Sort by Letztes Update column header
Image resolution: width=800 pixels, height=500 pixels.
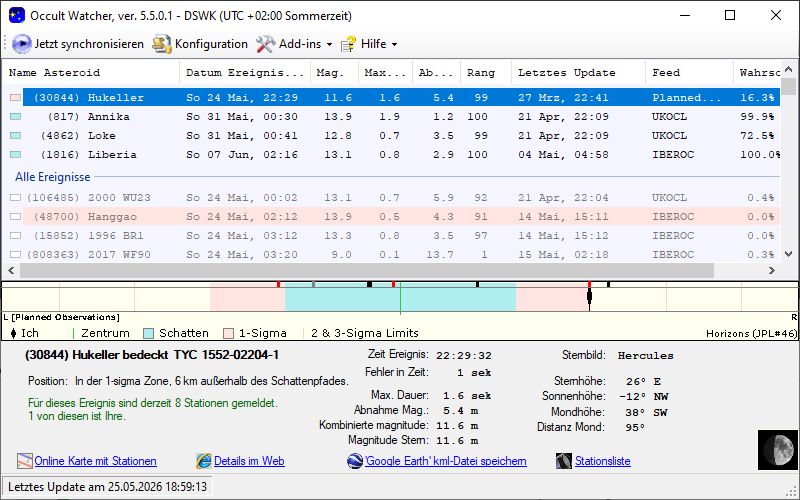tap(579, 73)
